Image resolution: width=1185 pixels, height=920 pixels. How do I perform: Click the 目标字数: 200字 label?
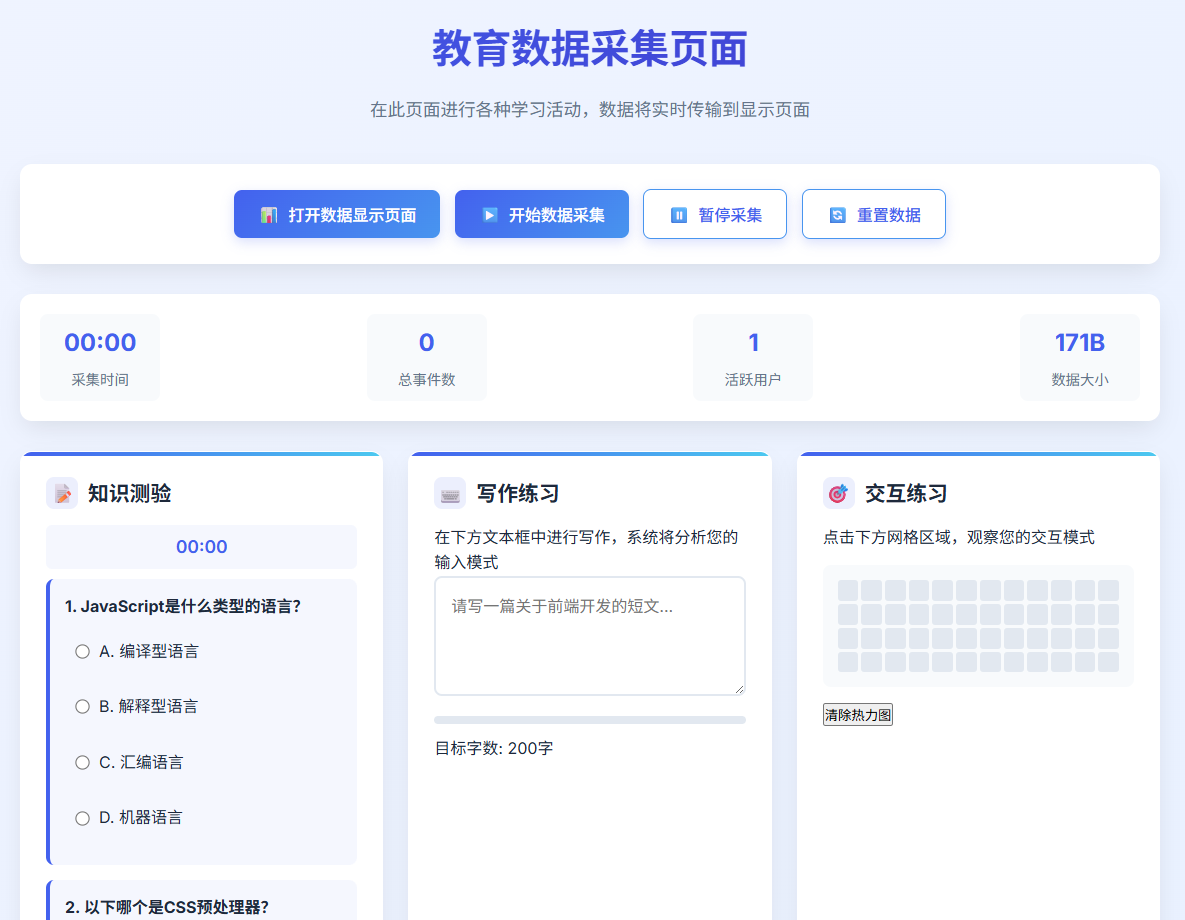pyautogui.click(x=493, y=748)
